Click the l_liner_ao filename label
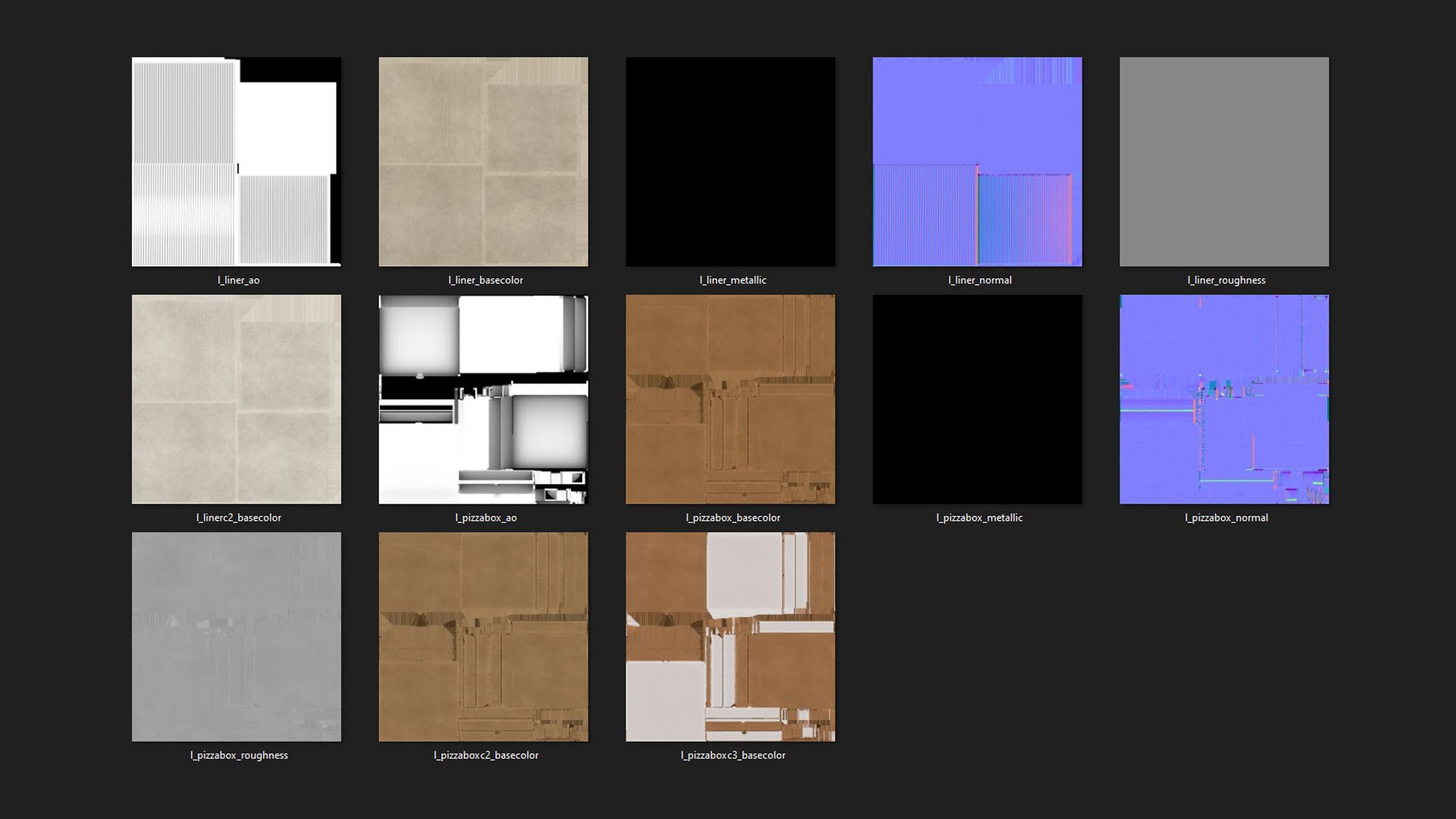The image size is (1456, 819). point(238,280)
